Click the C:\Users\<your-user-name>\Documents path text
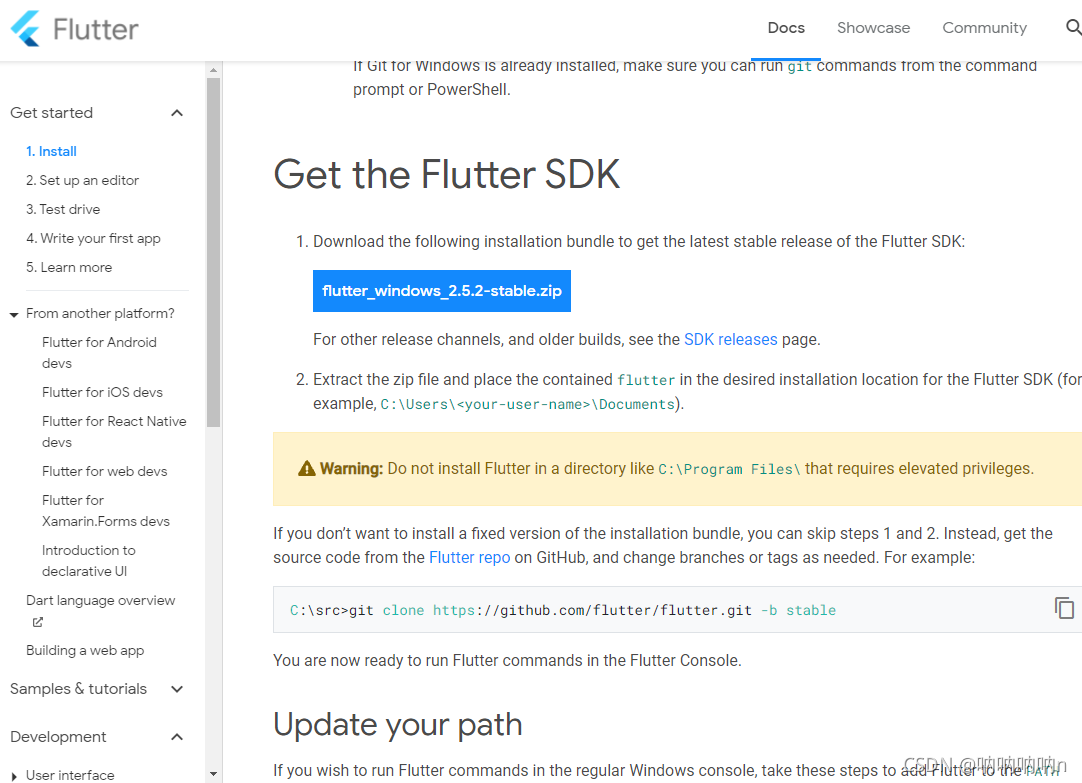The height and width of the screenshot is (783, 1082). click(x=527, y=404)
